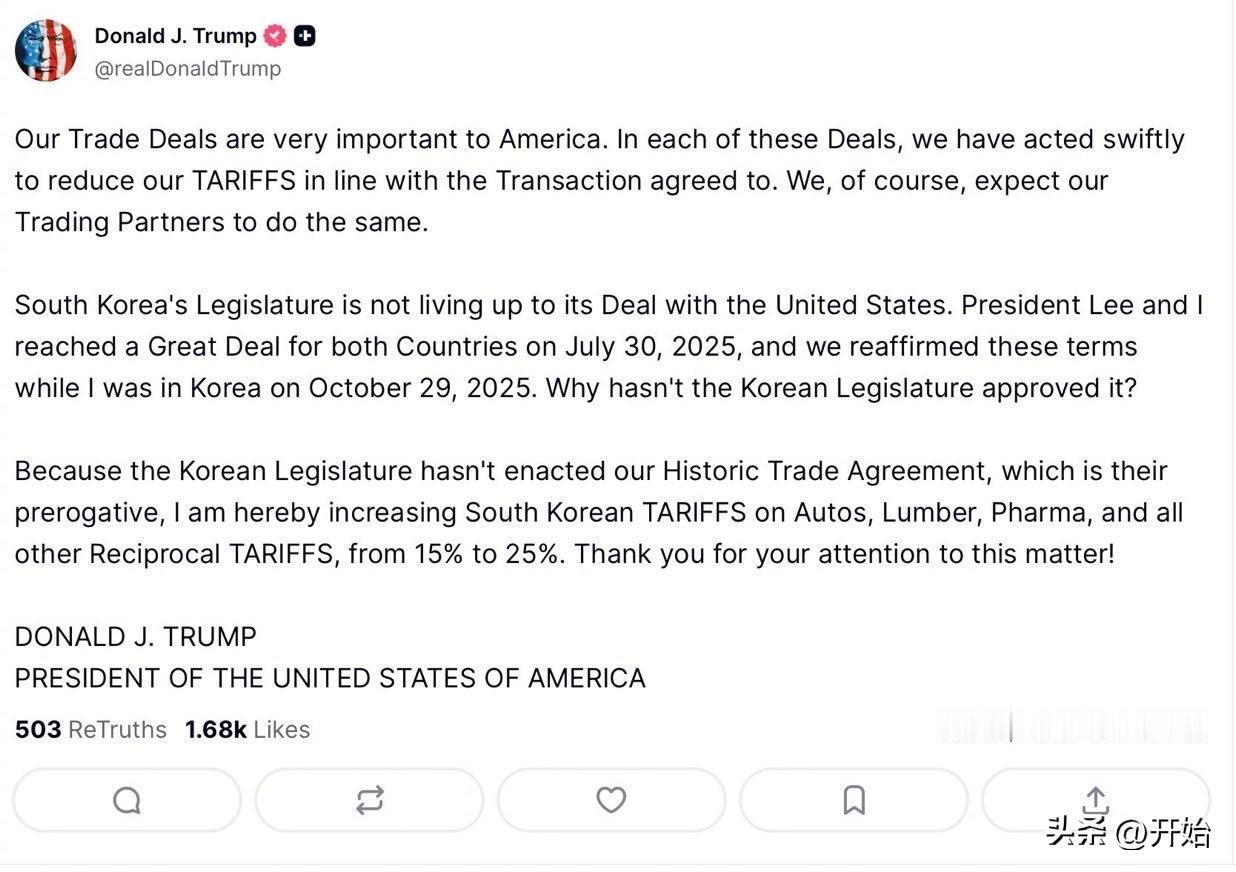Open the share menu from the upload arrow

click(1095, 800)
